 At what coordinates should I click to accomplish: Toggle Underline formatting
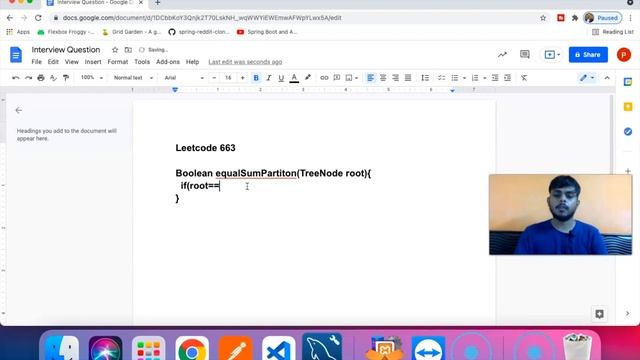click(x=281, y=78)
